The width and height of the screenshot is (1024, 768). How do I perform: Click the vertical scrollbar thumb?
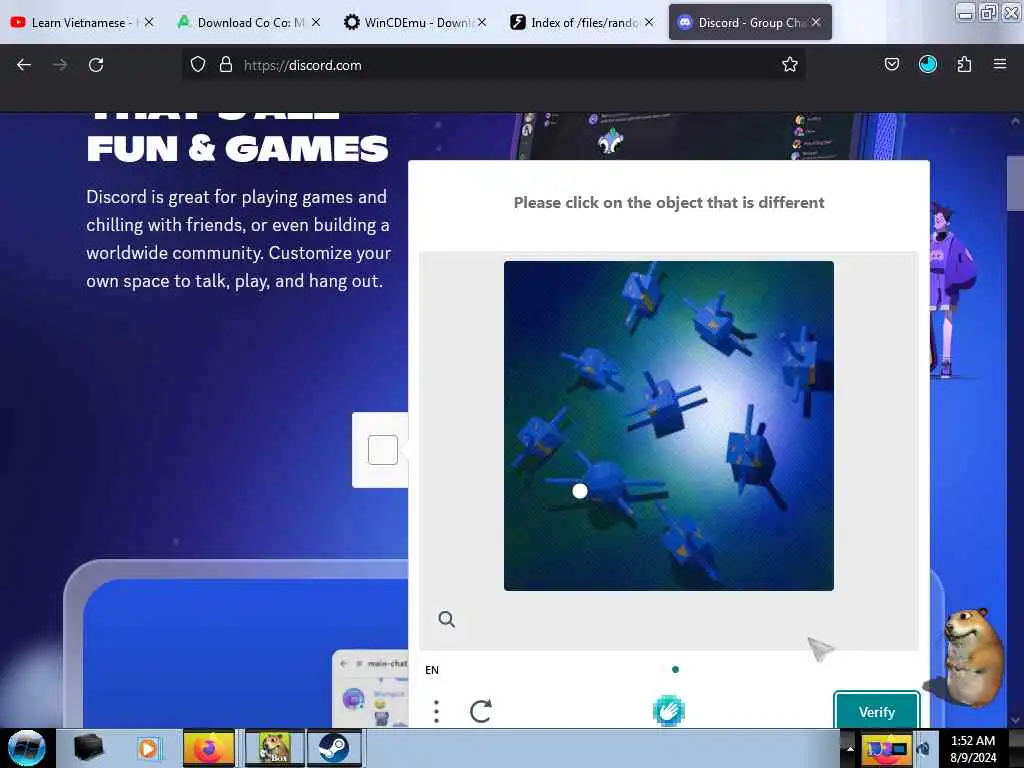pyautogui.click(x=1015, y=184)
